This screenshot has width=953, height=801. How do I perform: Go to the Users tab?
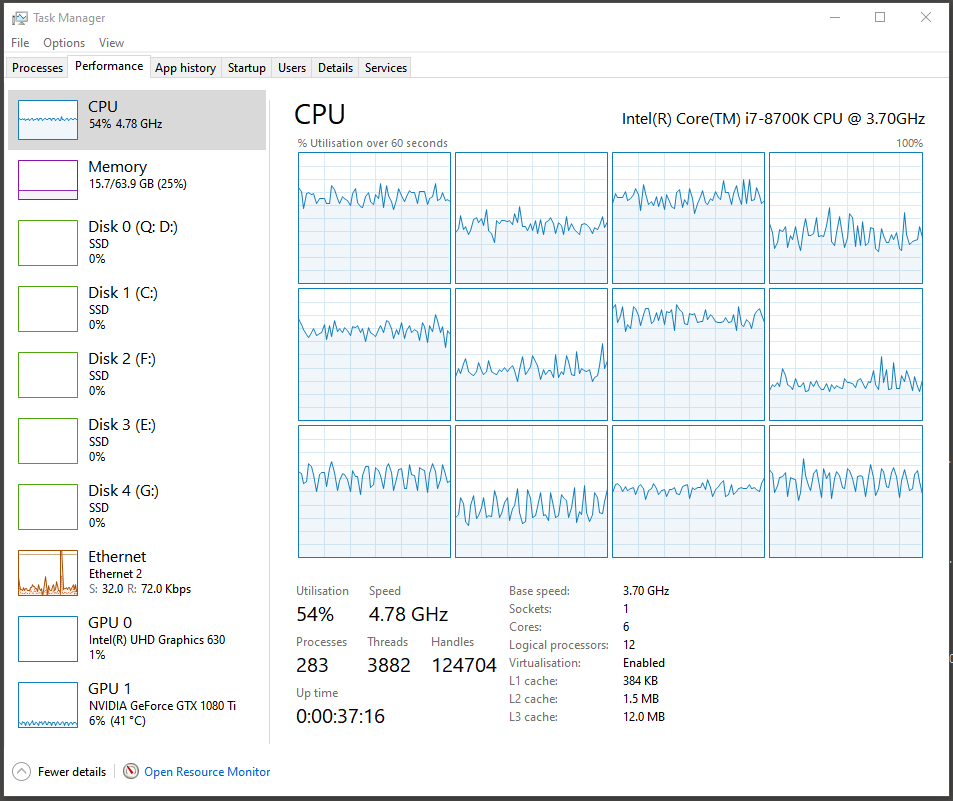pyautogui.click(x=292, y=67)
